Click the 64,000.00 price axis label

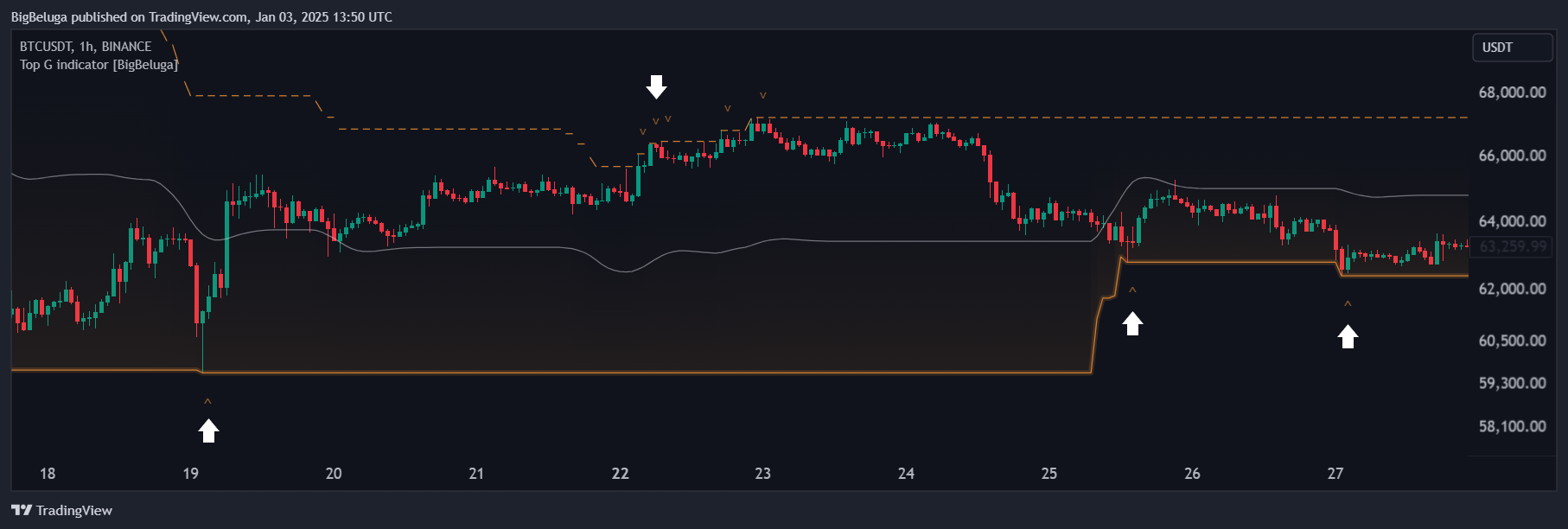1512,221
